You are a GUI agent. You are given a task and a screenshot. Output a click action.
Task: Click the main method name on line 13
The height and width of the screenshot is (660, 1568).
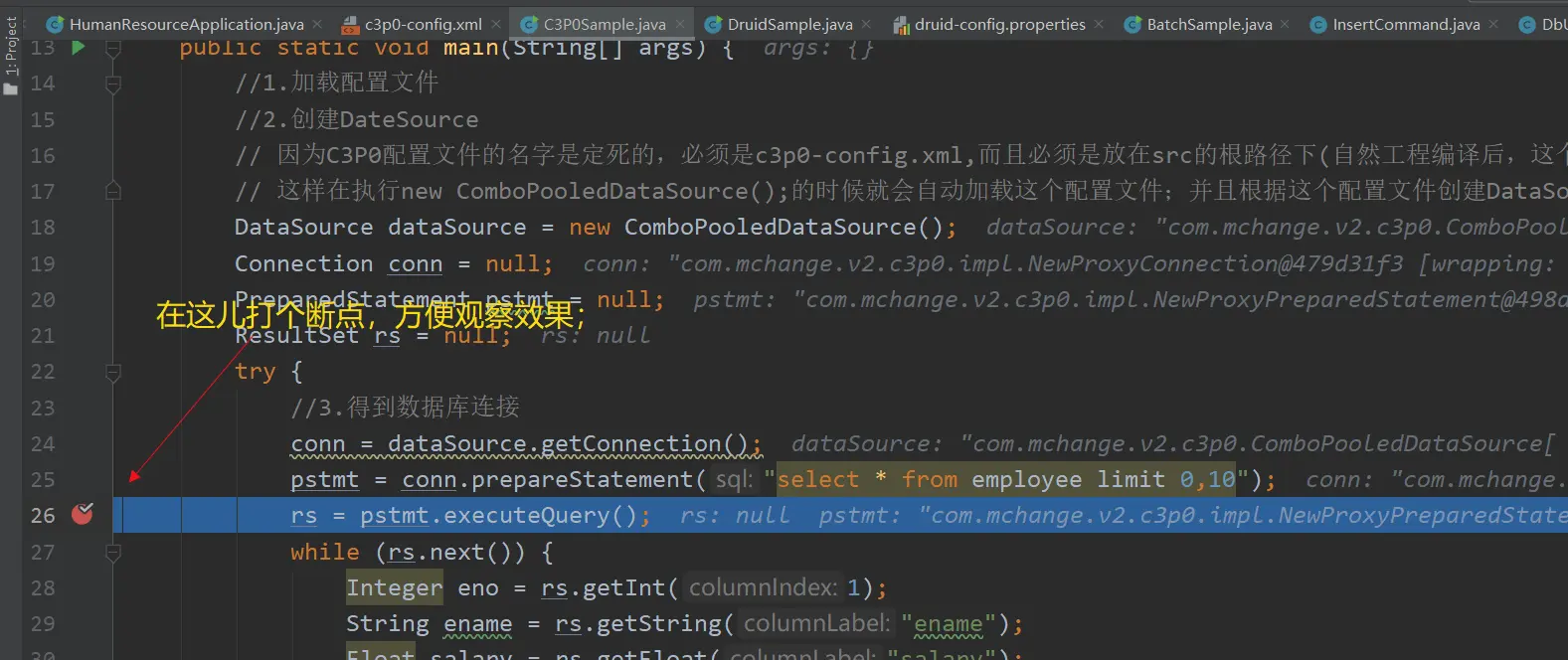tap(471, 48)
